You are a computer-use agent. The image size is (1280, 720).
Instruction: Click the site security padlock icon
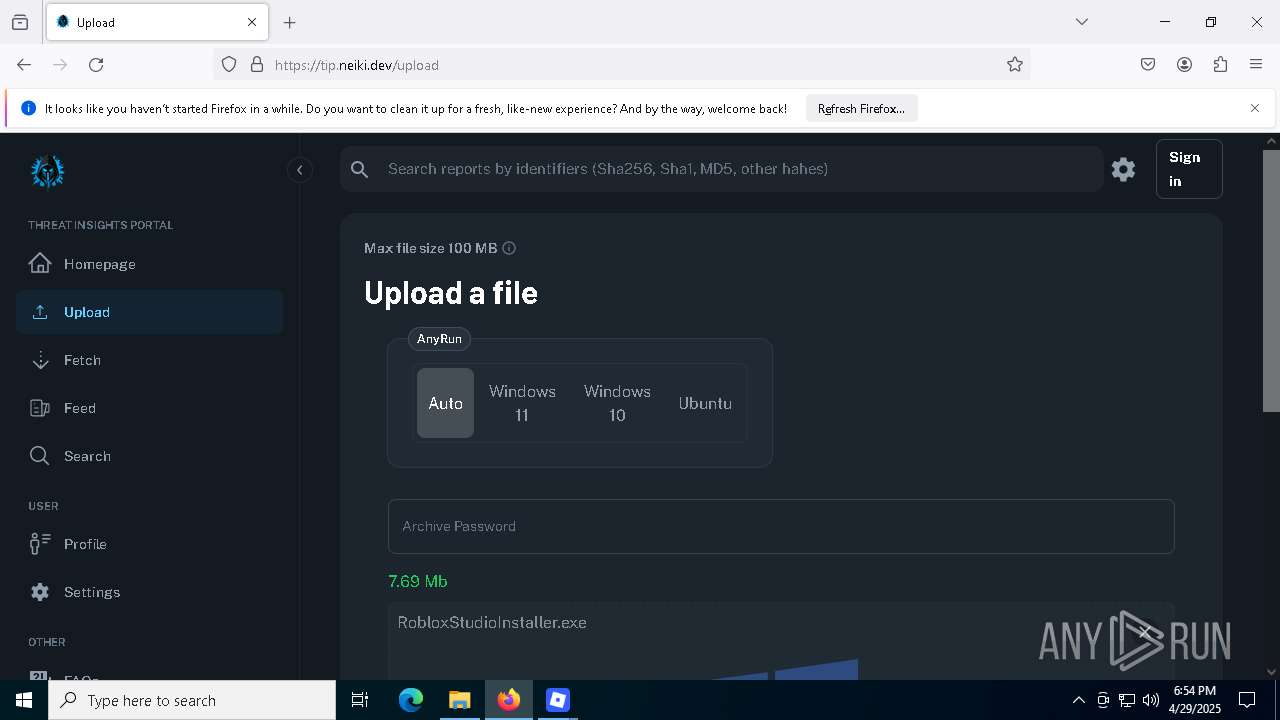coord(257,64)
